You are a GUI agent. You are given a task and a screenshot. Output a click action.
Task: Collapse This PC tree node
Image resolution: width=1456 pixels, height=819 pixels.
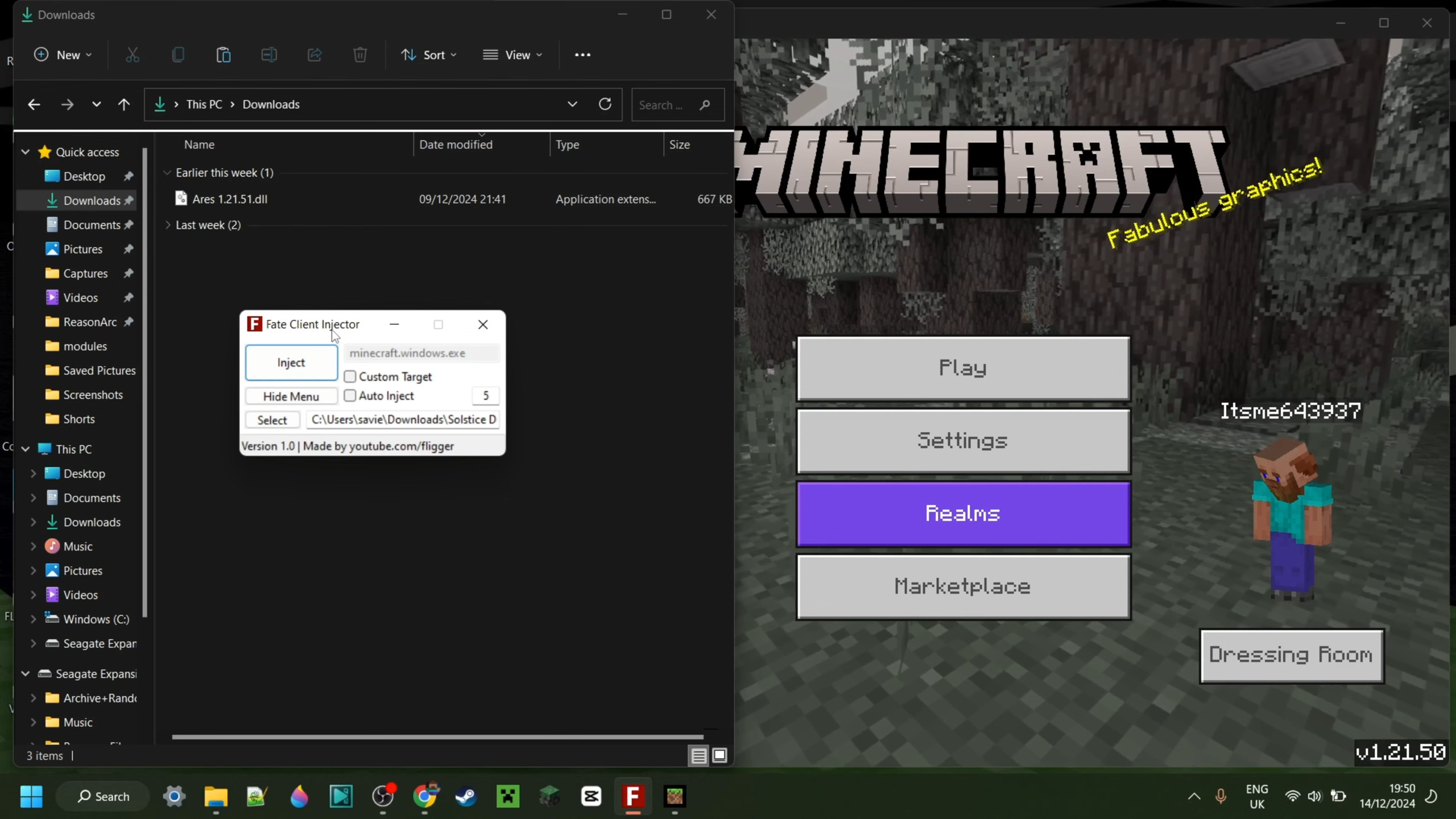(26, 449)
